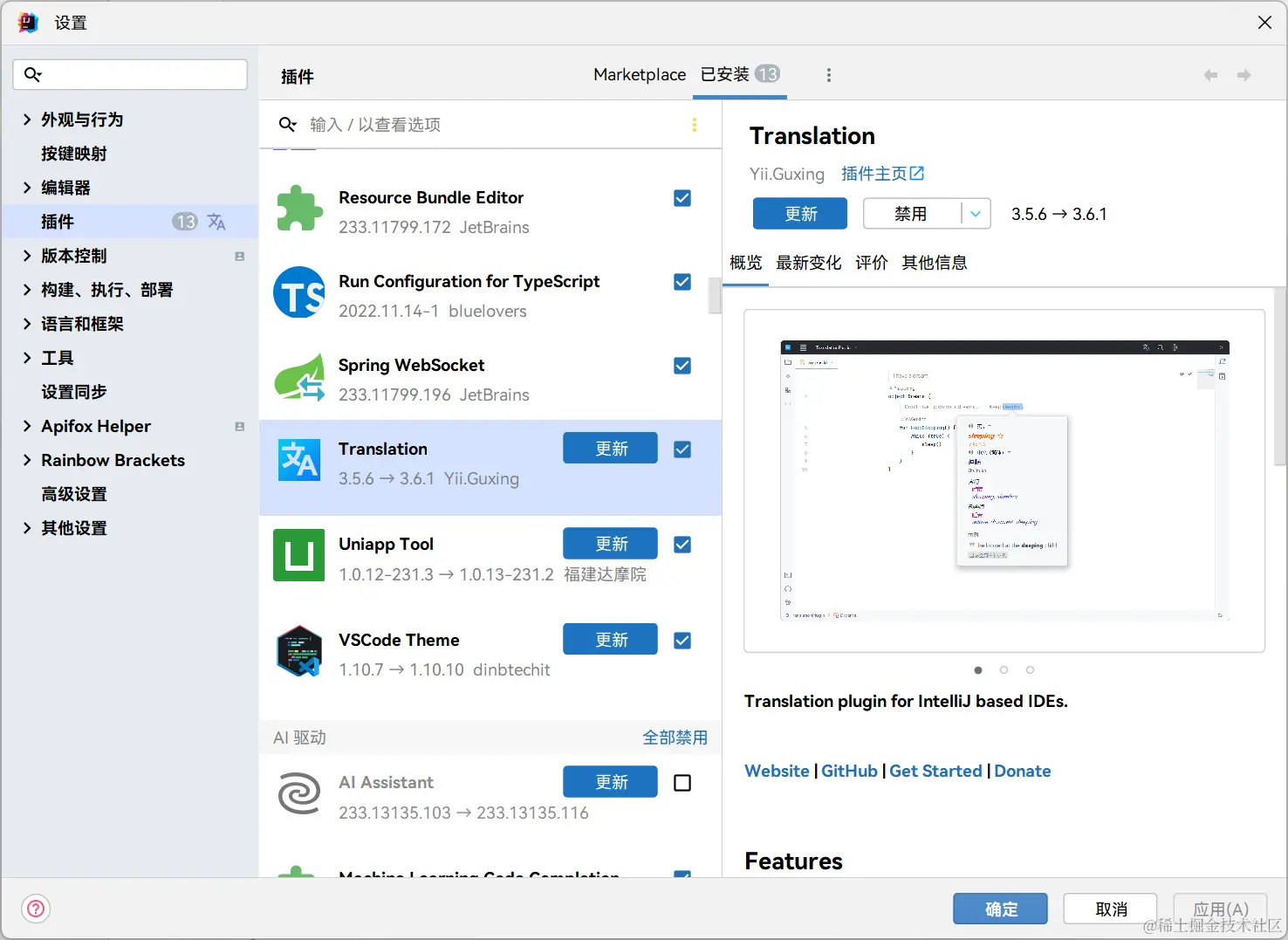The image size is (1288, 940).
Task: Open the plugins more options vertical dots
Action: tap(829, 75)
